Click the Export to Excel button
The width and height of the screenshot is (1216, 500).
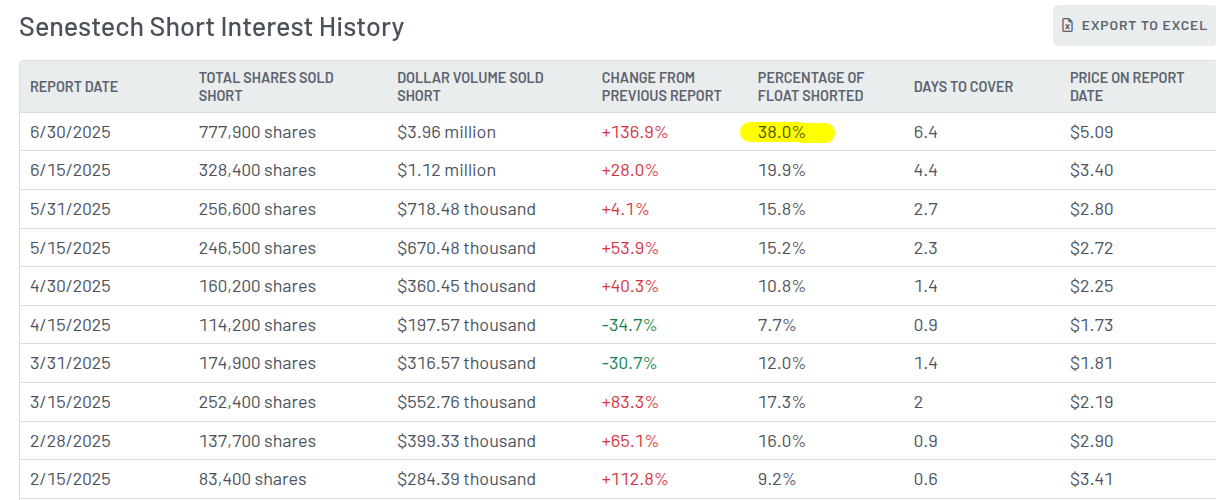point(1134,25)
